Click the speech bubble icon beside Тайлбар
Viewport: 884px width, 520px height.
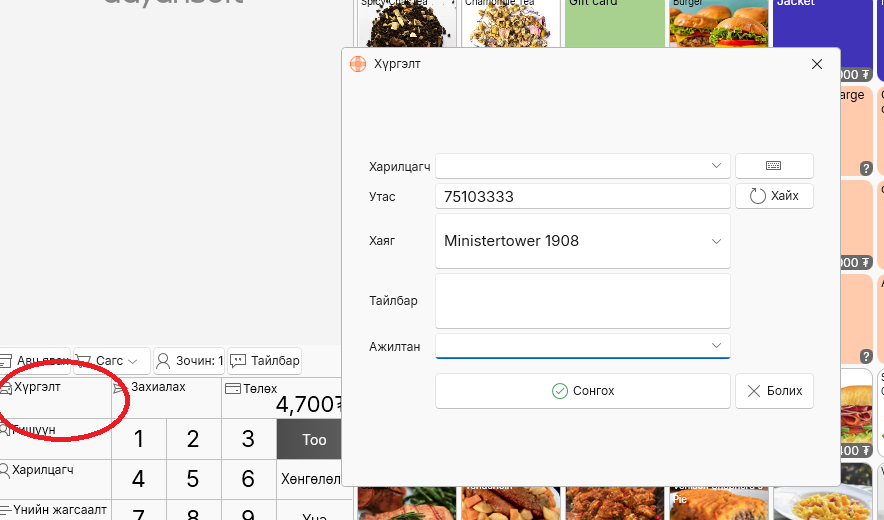click(238, 361)
